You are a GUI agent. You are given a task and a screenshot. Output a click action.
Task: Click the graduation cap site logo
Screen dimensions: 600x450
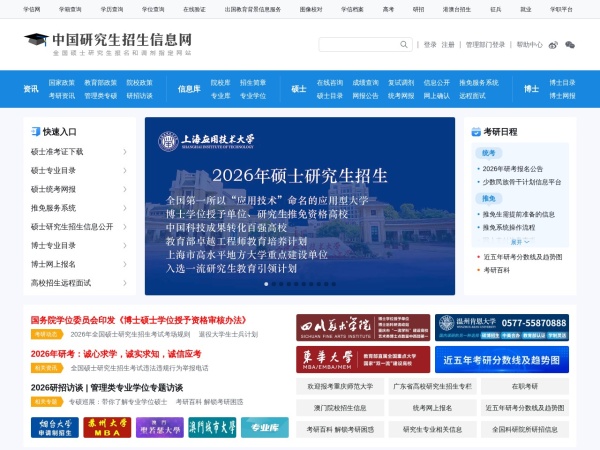(x=36, y=41)
